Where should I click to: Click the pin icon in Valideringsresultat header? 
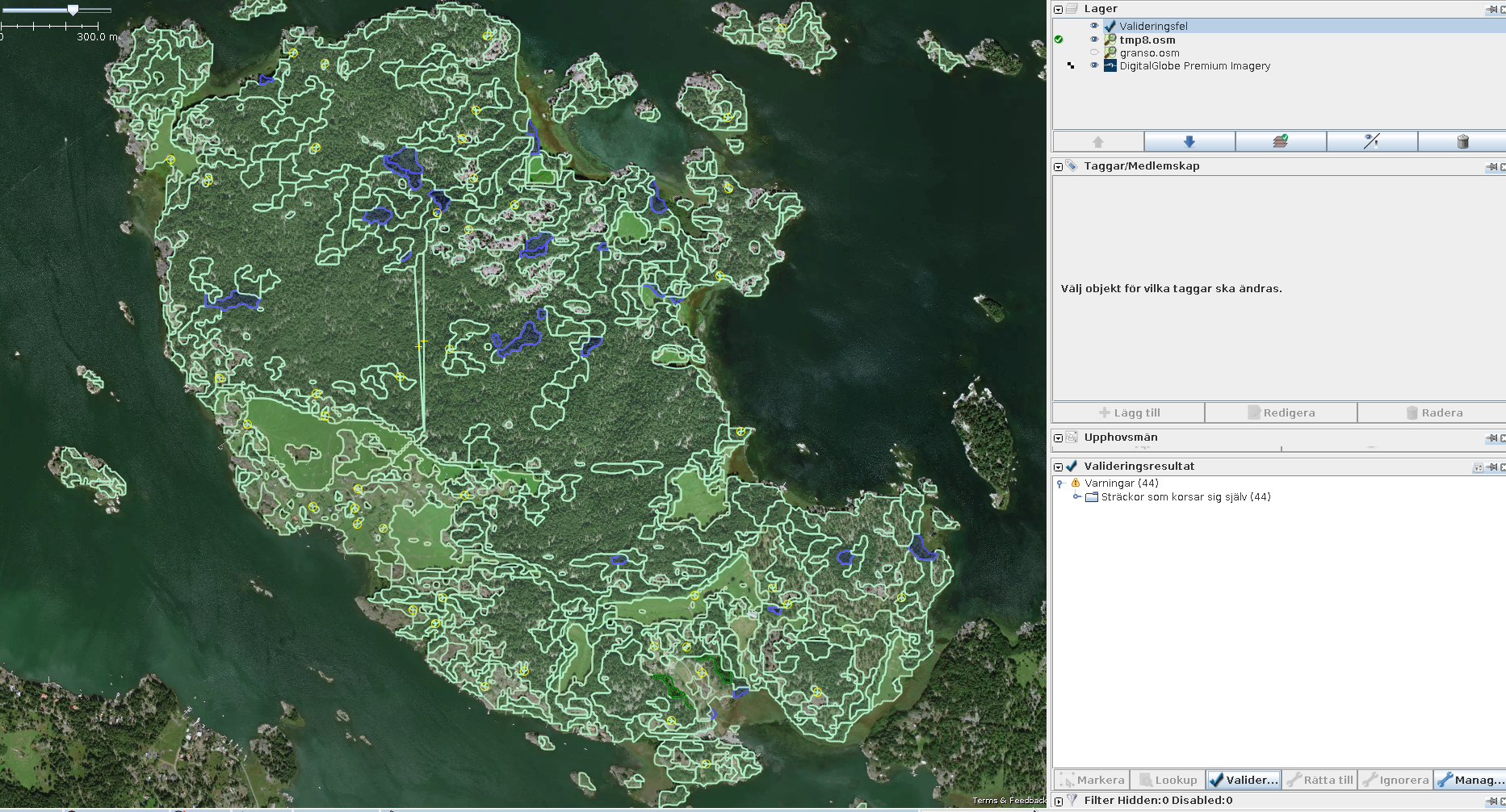click(x=1491, y=467)
